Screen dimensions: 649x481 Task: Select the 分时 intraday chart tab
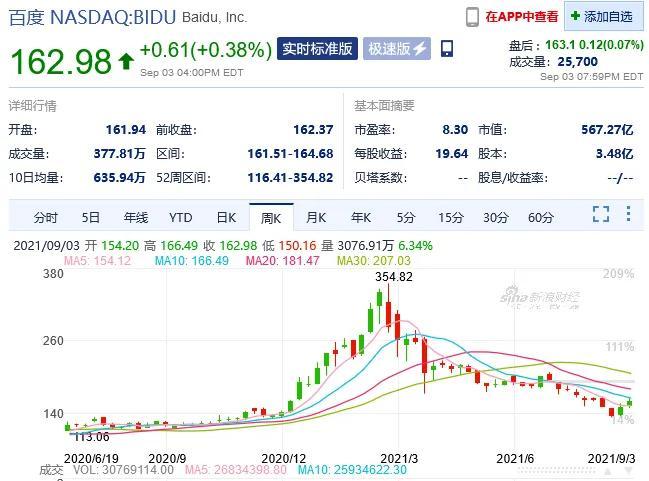click(46, 217)
